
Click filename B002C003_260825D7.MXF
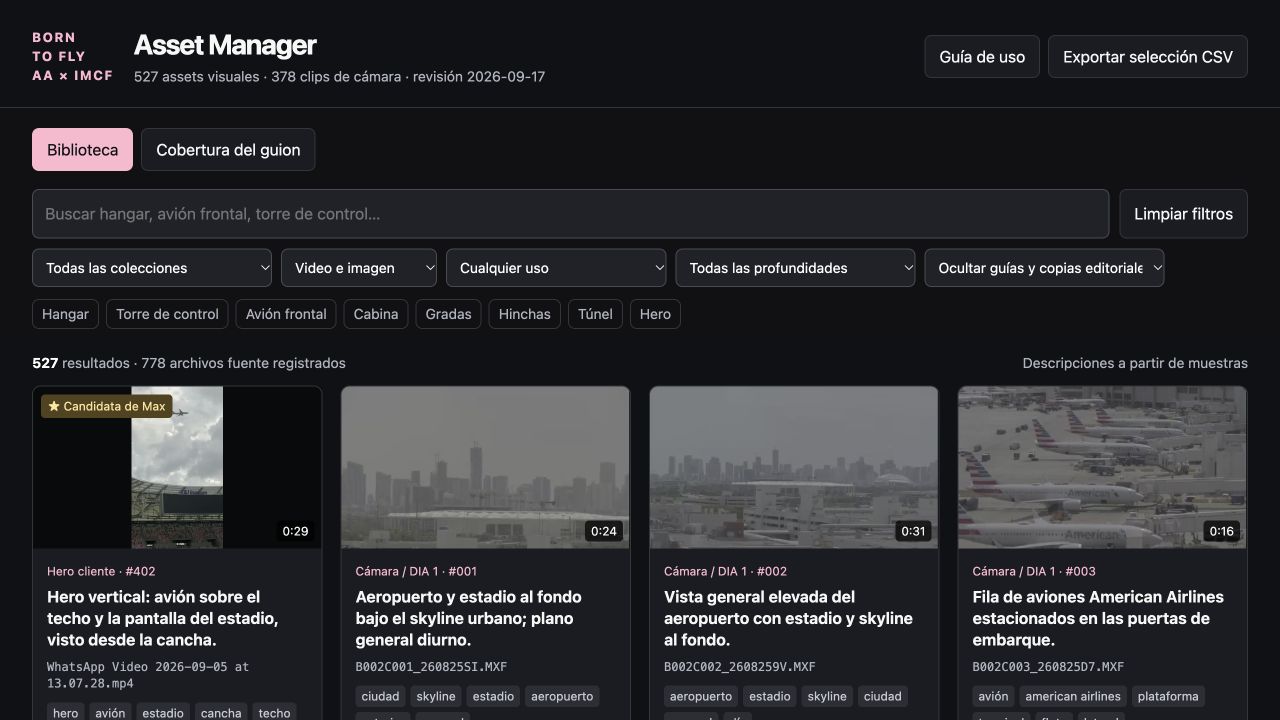(1048, 667)
